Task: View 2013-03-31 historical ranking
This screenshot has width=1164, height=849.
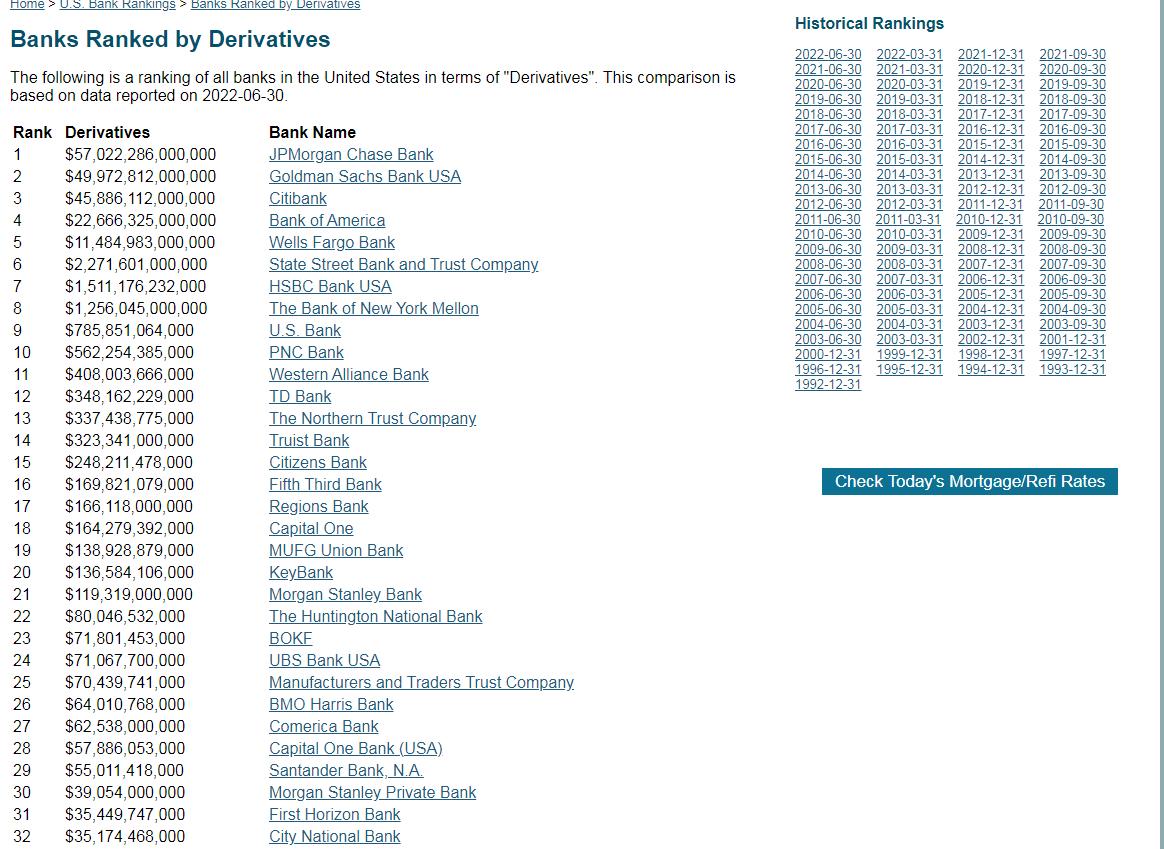Action: point(909,189)
